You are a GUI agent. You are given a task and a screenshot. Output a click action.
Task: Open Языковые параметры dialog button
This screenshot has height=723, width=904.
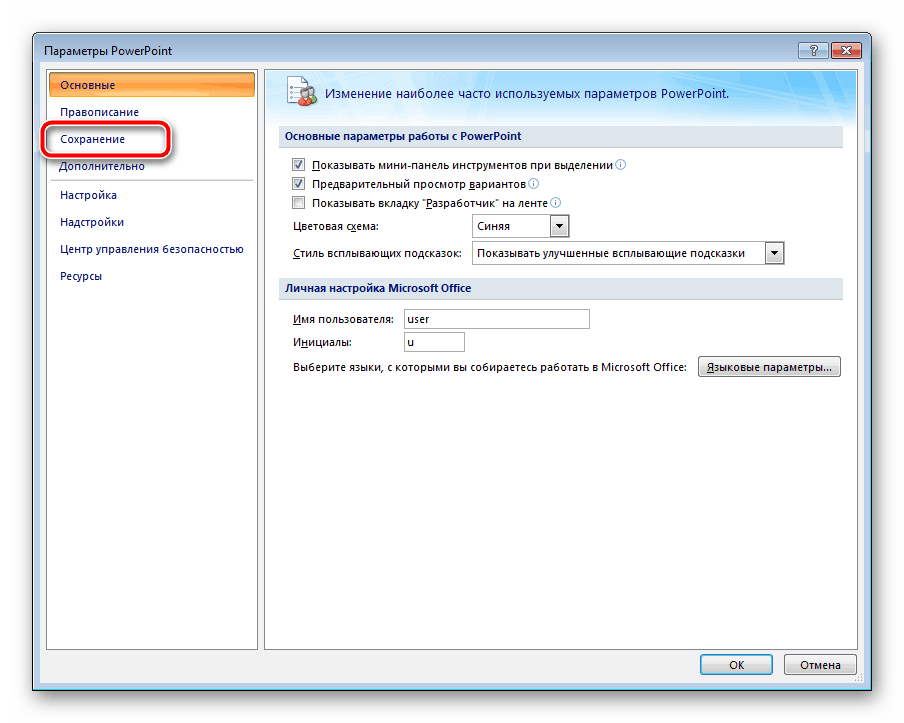(769, 368)
